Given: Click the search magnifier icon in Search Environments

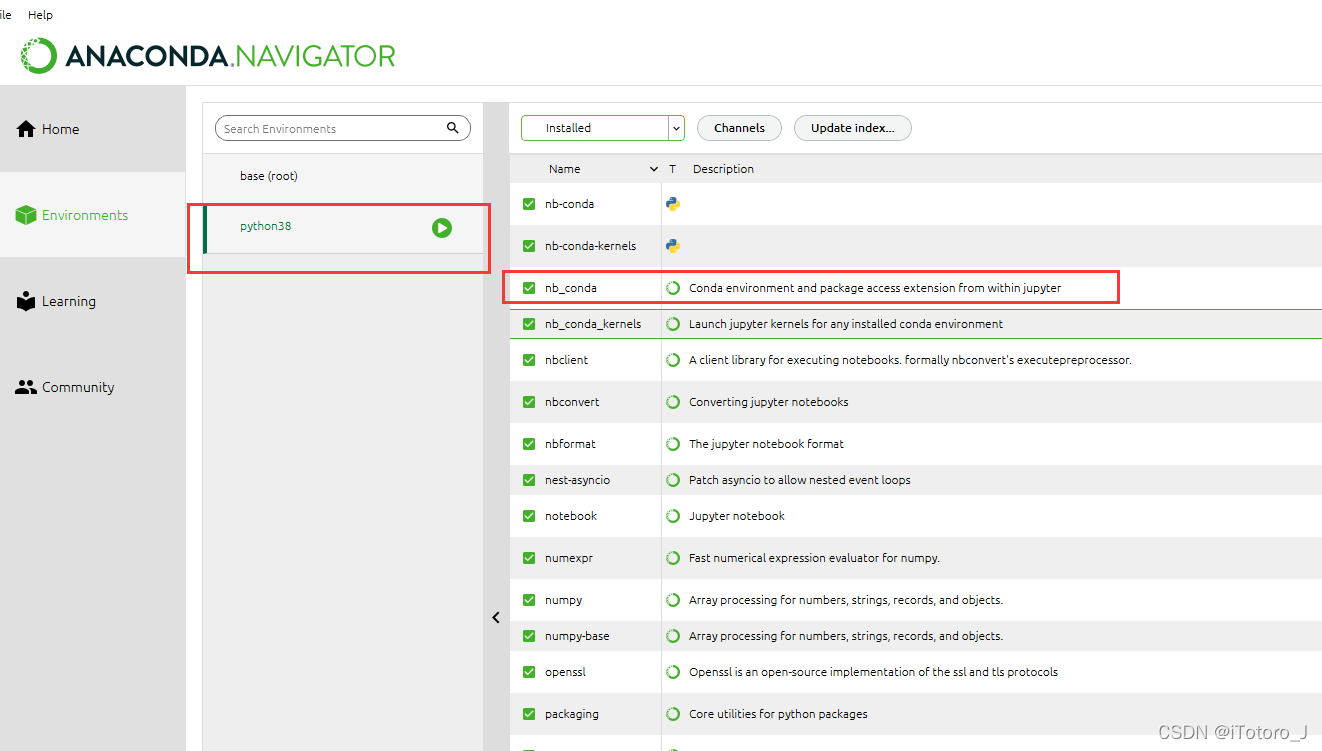Looking at the screenshot, I should (x=453, y=128).
